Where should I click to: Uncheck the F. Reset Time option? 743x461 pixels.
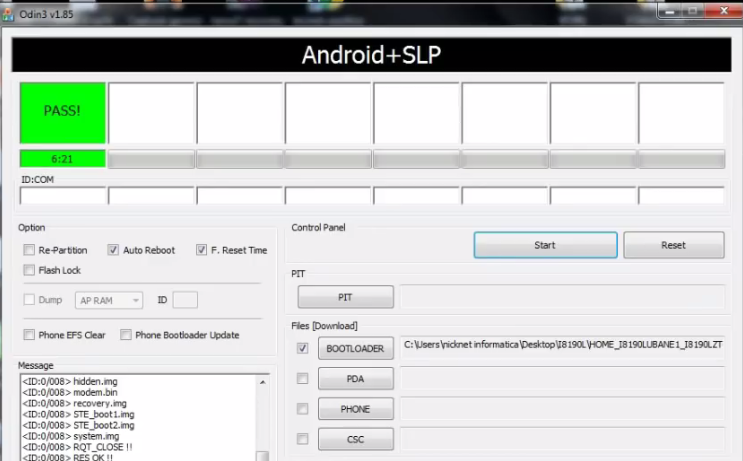coord(201,250)
